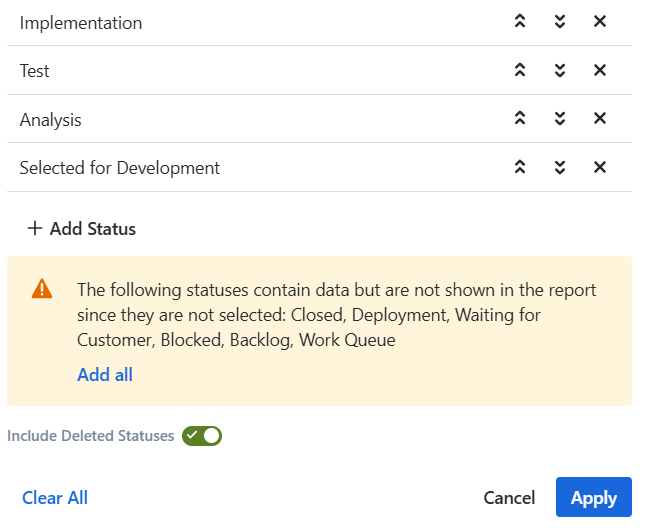Move Analysis status up

520,119
